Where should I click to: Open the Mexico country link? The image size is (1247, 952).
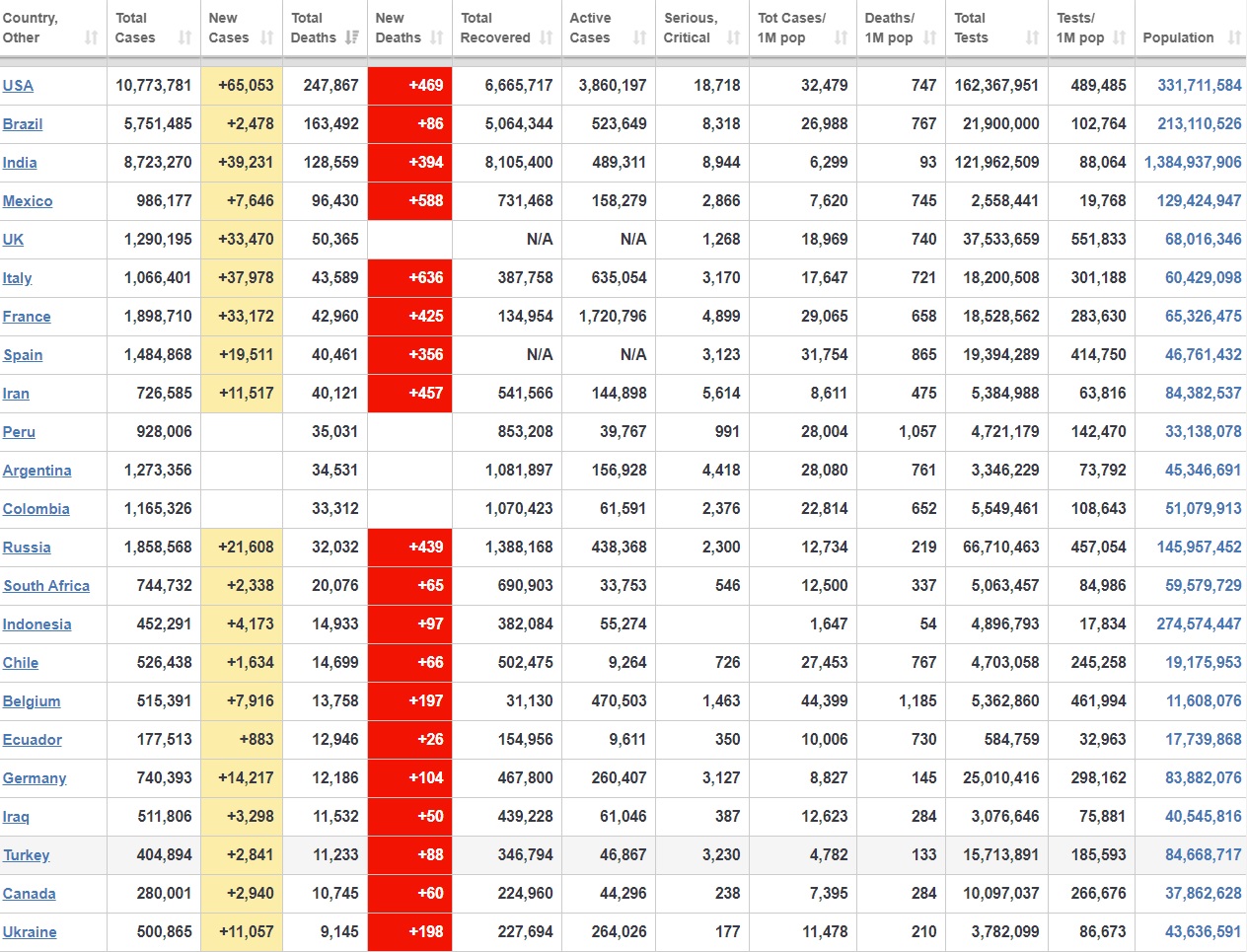(x=28, y=201)
